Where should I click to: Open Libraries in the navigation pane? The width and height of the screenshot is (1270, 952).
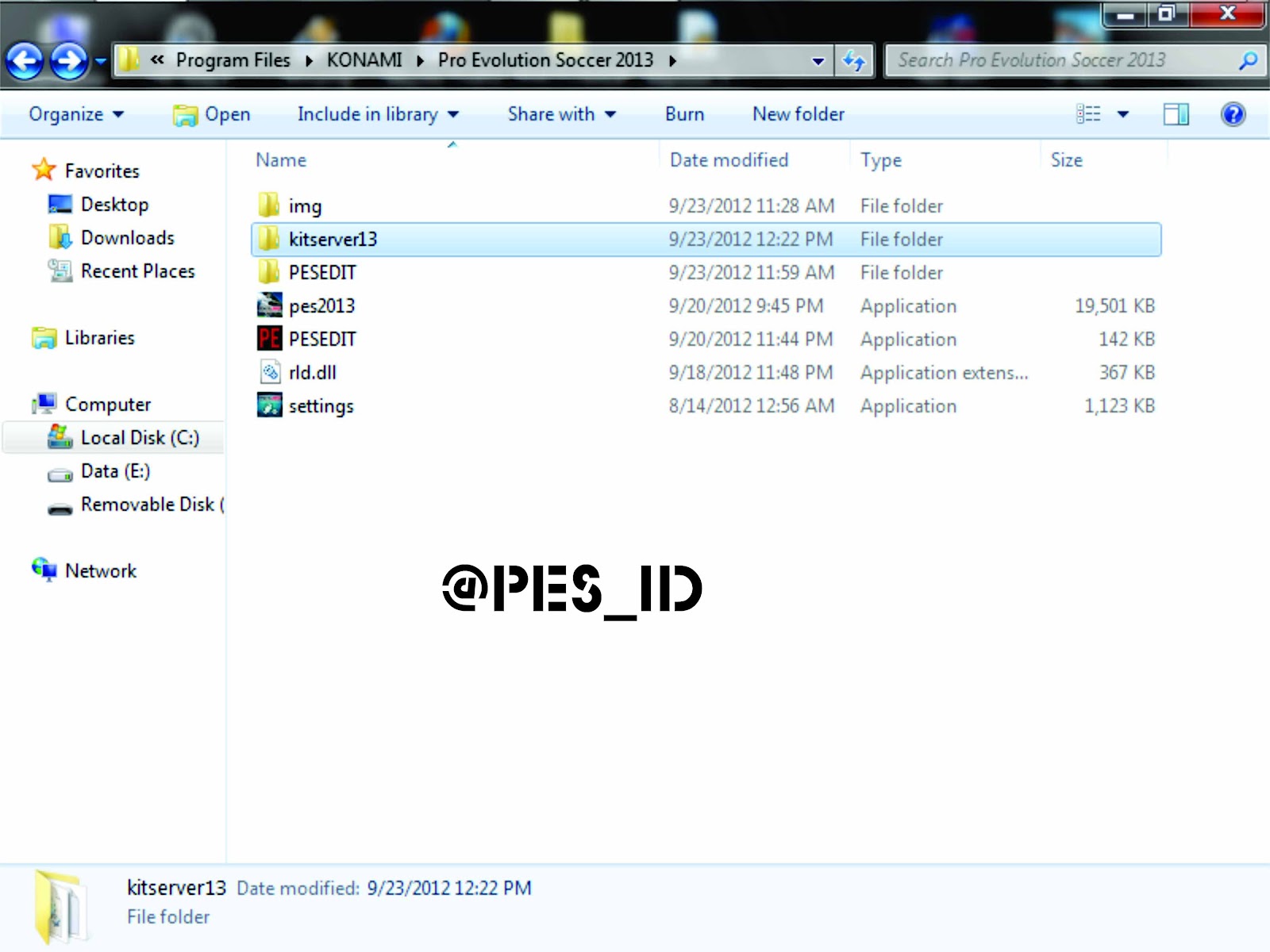99,337
